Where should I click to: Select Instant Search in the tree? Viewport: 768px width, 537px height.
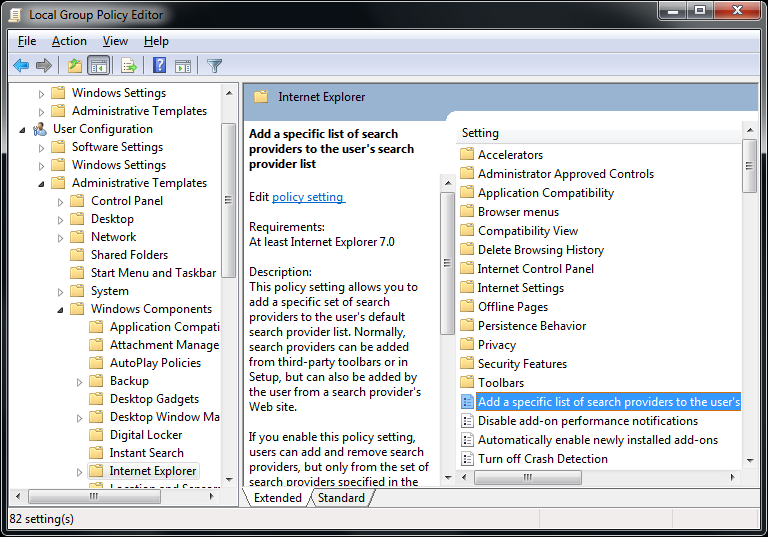tap(146, 453)
